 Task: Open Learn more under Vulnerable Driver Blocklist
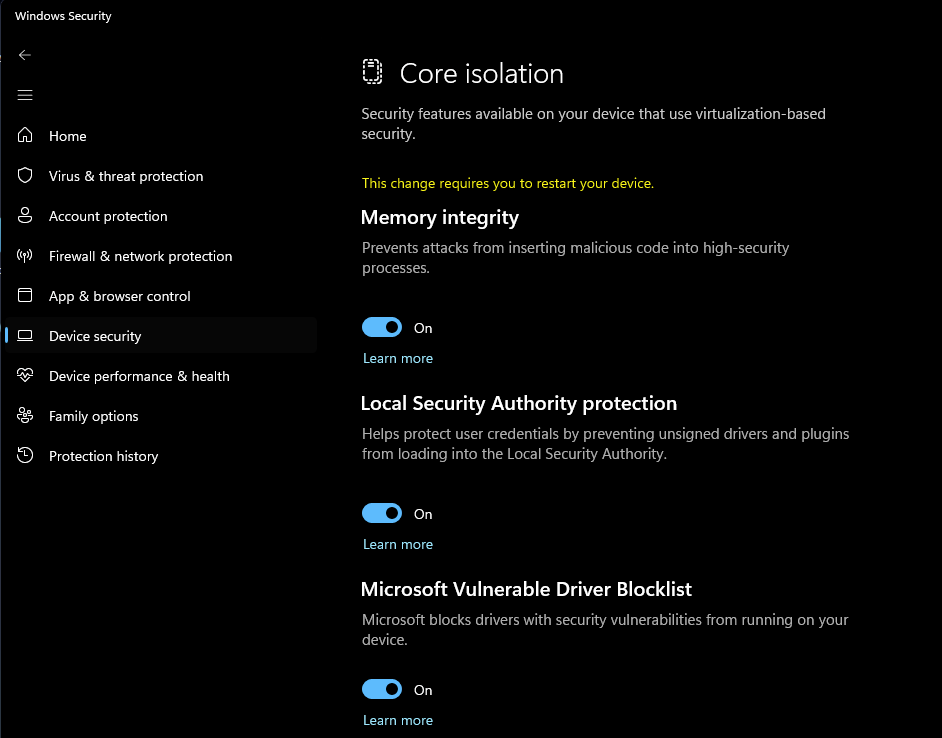pyautogui.click(x=398, y=720)
